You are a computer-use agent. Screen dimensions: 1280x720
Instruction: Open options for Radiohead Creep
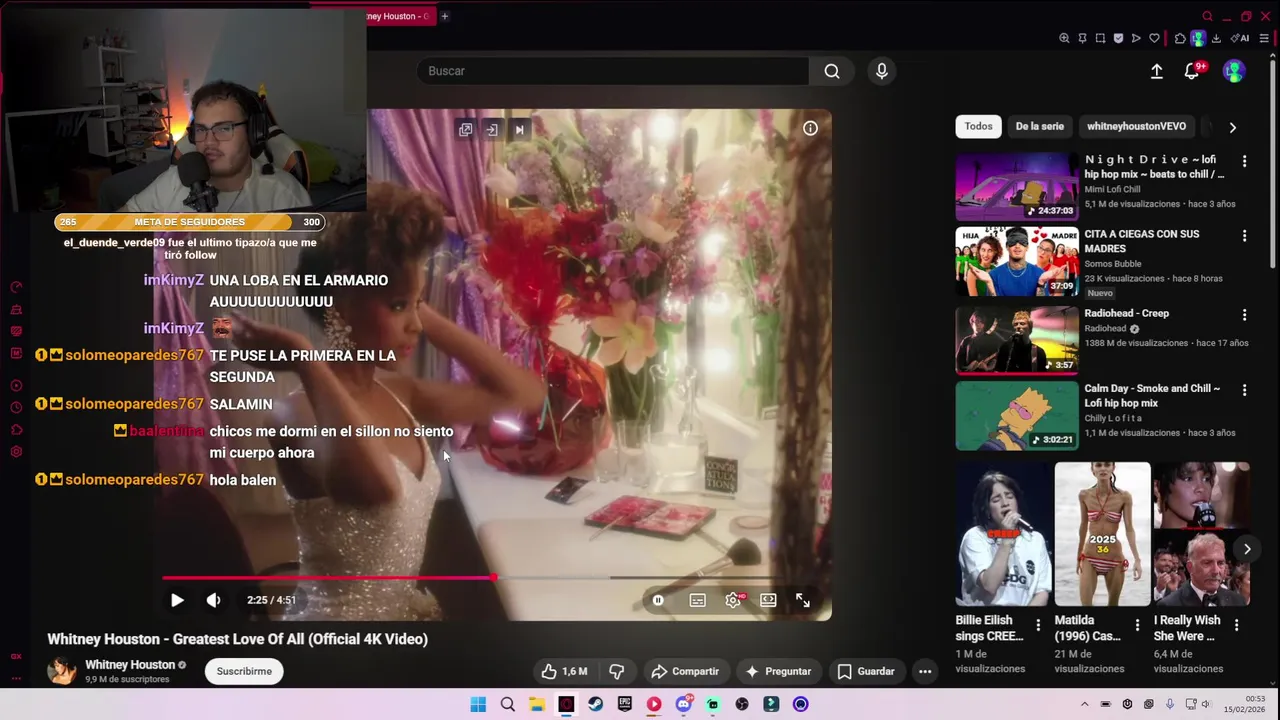point(1244,315)
